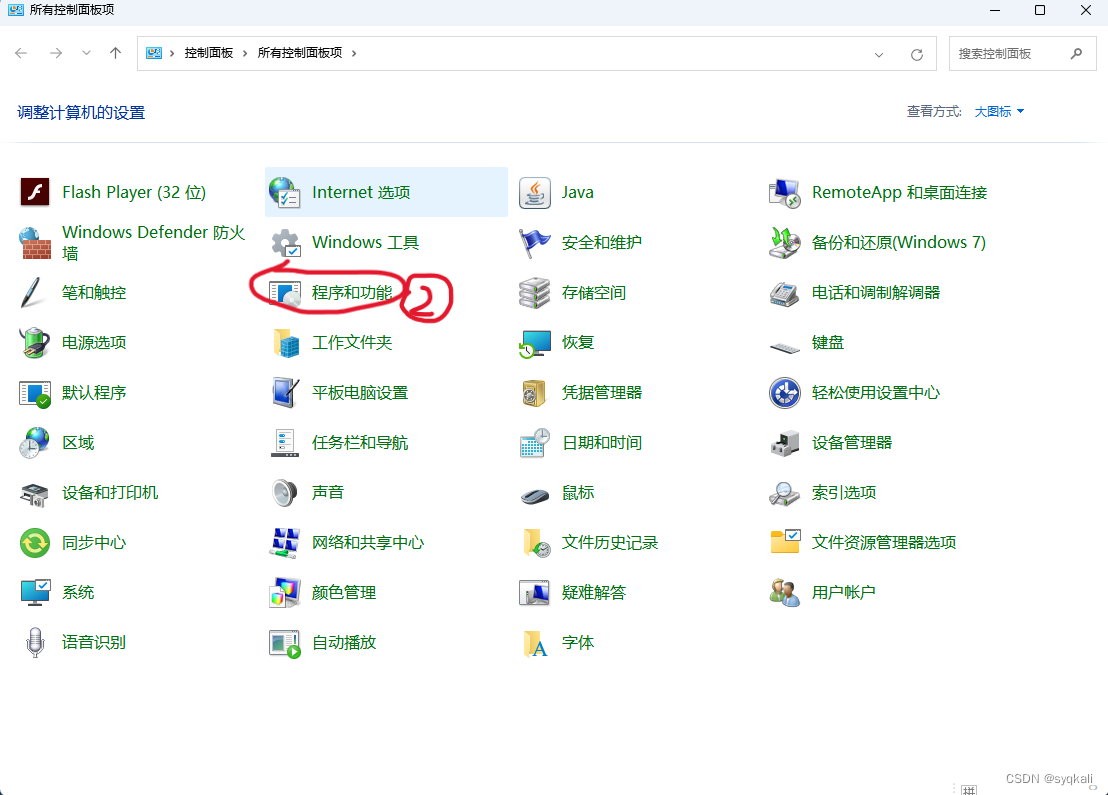Open 自动播放 icon
Screen dimensions: 1108x795
pyautogui.click(x=285, y=644)
